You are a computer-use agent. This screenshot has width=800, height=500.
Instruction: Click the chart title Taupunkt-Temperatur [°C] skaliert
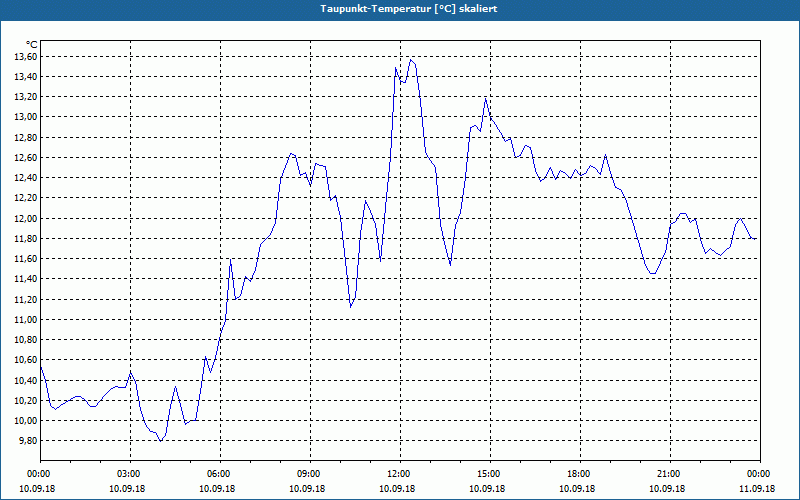pos(409,9)
